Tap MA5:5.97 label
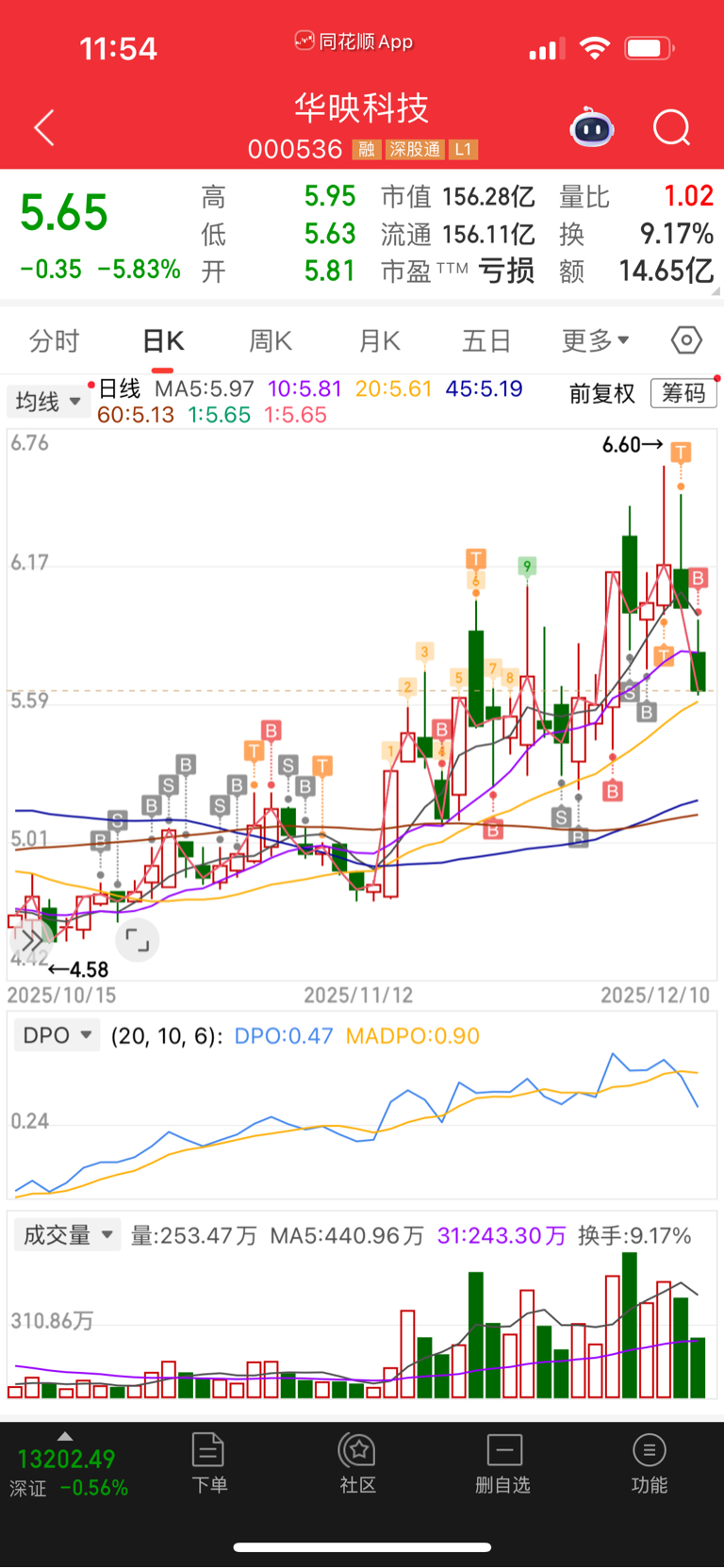This screenshot has width=724, height=1568. pyautogui.click(x=205, y=388)
